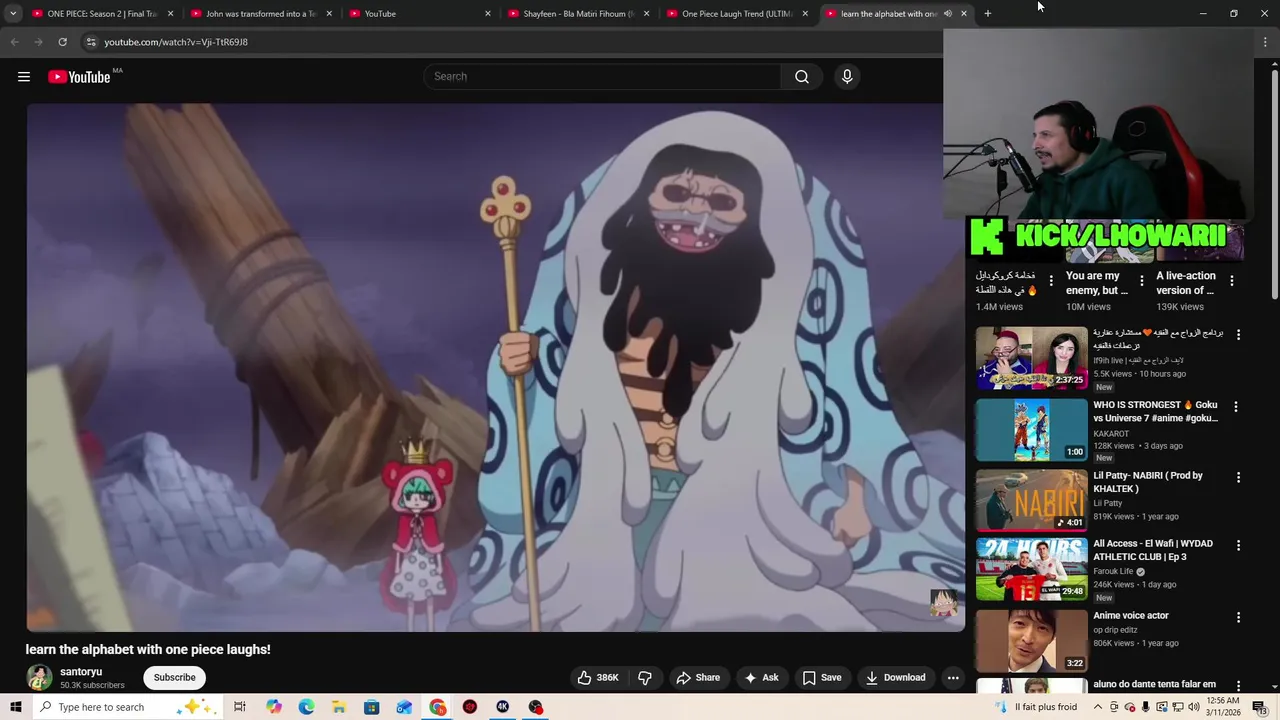Screen dimensions: 1280x720
Task: Open the YouTube hamburger guide menu
Action: pyautogui.click(x=24, y=76)
